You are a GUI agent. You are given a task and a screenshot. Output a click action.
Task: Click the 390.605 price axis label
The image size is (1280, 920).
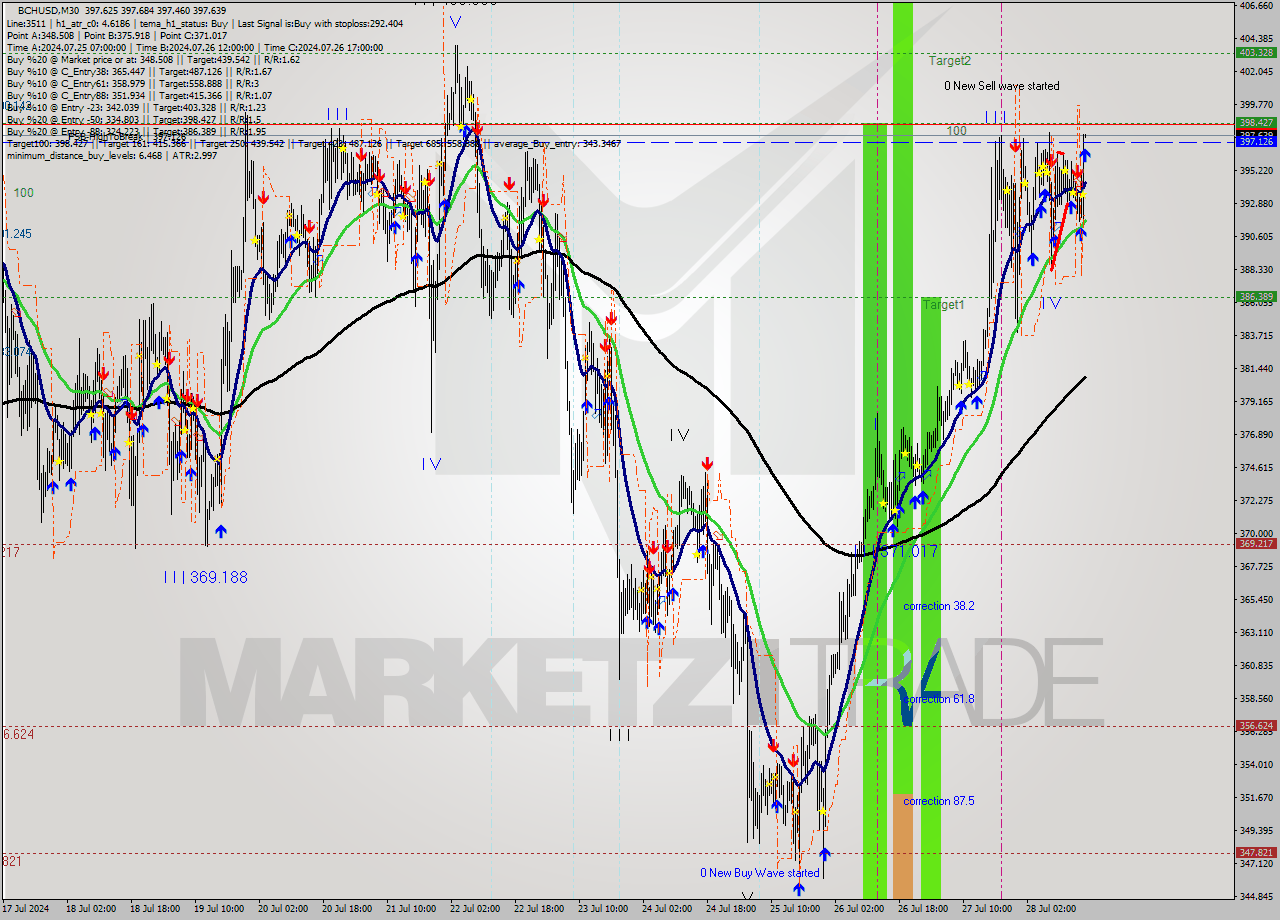tap(1256, 237)
